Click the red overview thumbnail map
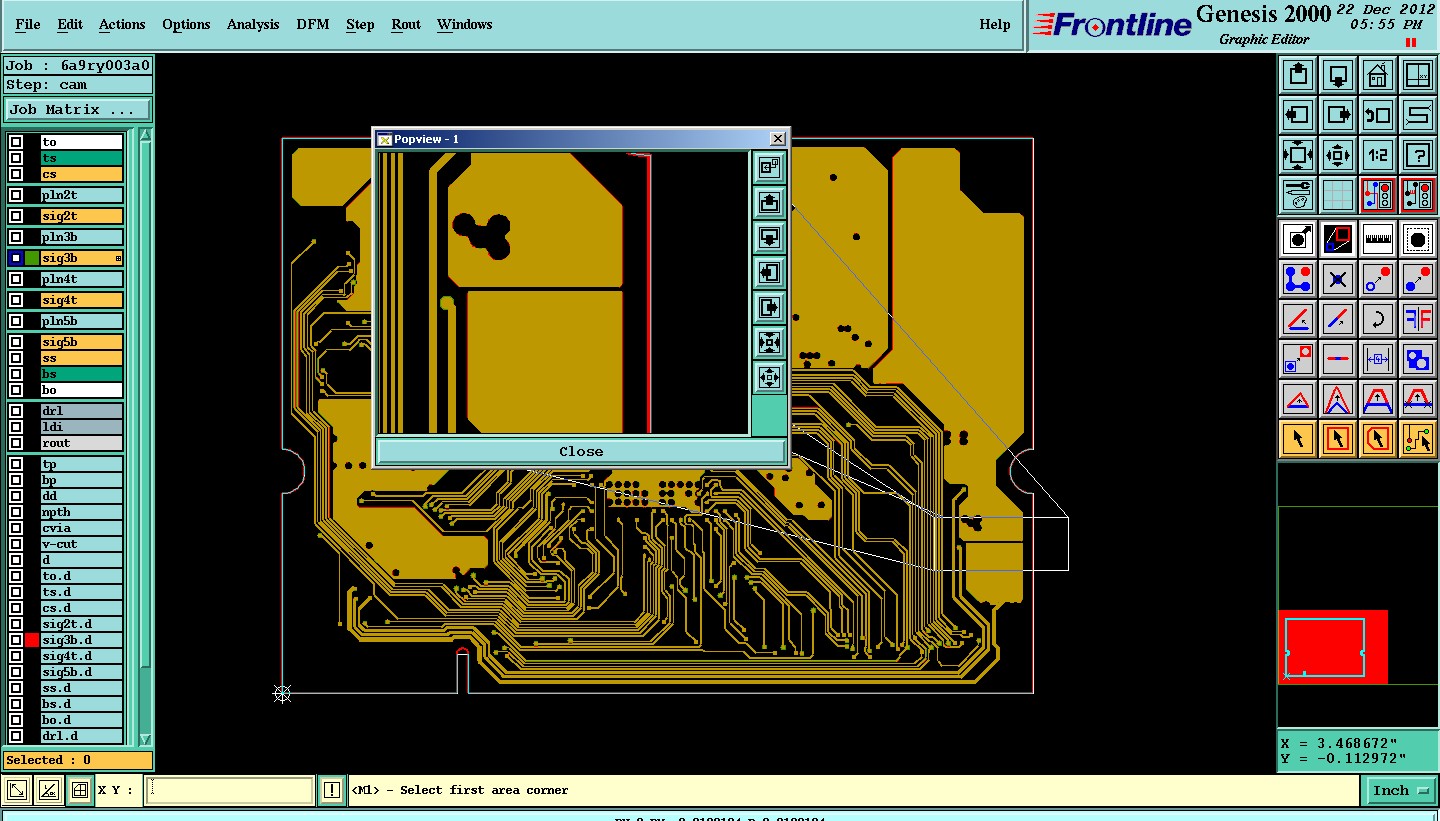The width and height of the screenshot is (1440, 821). pyautogui.click(x=1333, y=646)
